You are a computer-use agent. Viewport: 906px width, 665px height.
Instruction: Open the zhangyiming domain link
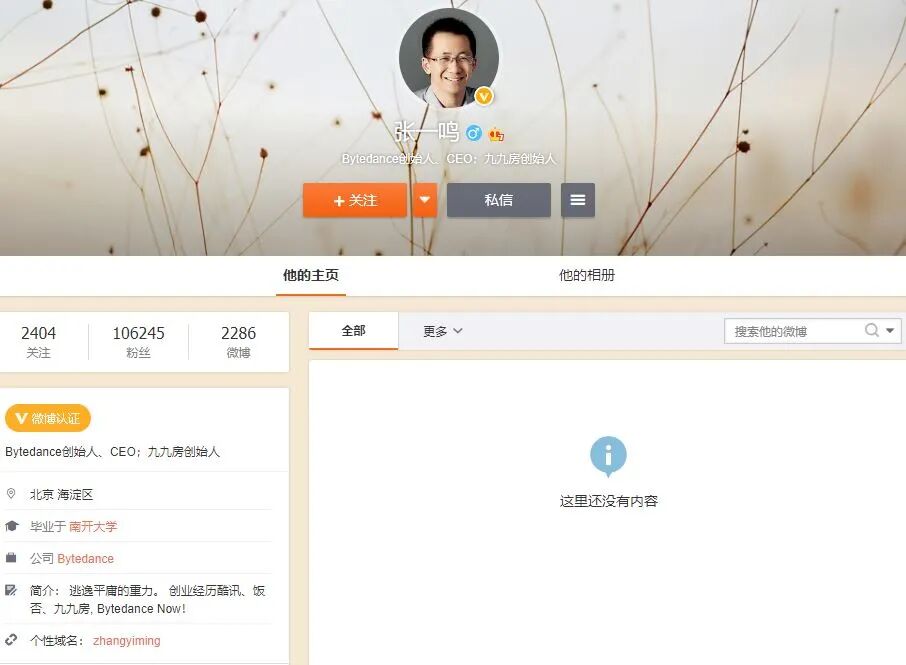(127, 641)
